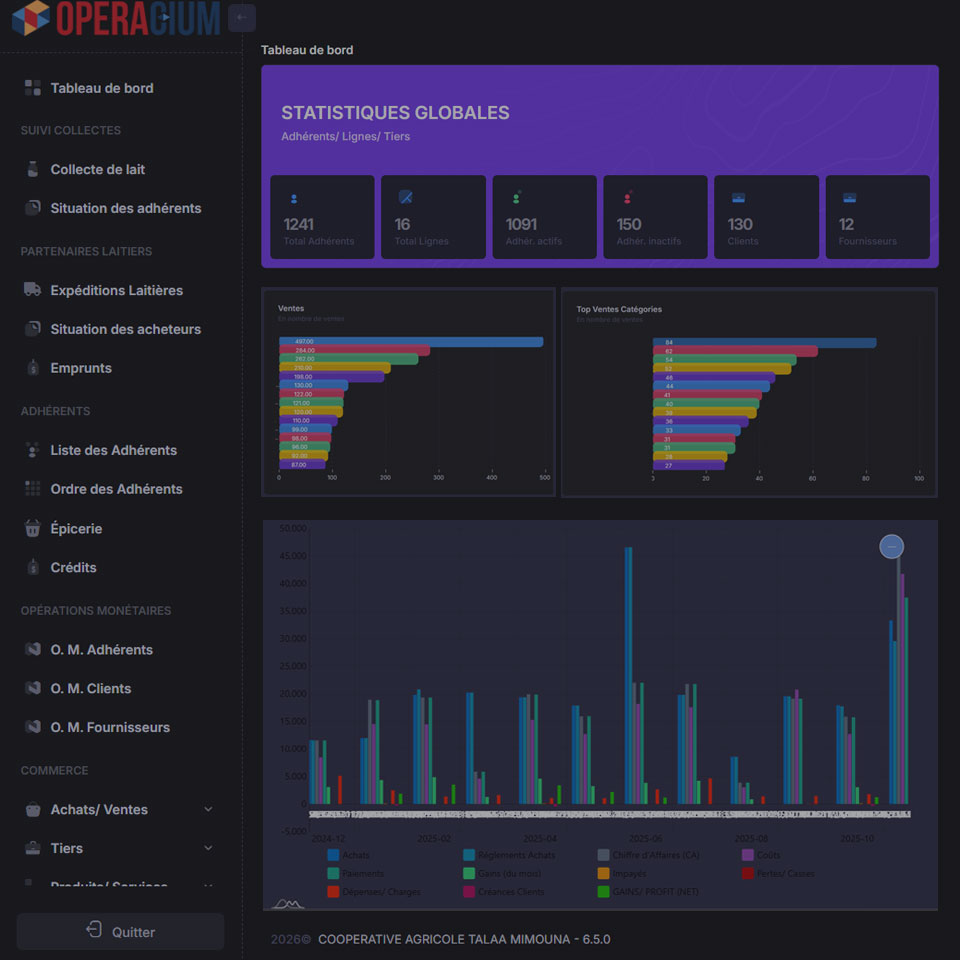Toggle the Achats series in chart legend
This screenshot has width=960, height=960.
(334, 855)
